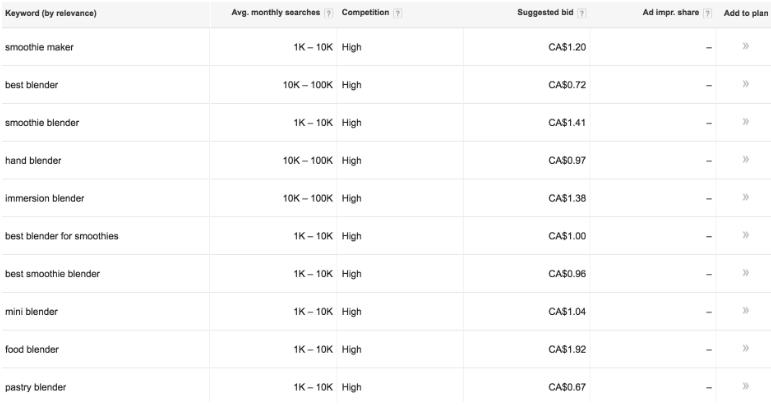The image size is (771, 406).
Task: Open help for Avg. monthly searches
Action: pyautogui.click(x=331, y=12)
